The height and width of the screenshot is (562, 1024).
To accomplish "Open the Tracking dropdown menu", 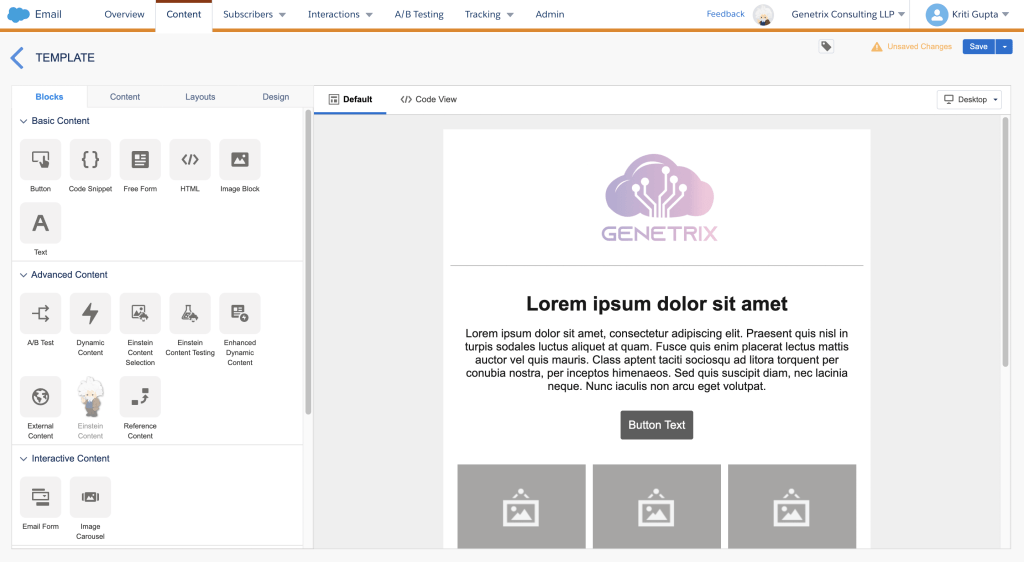I will 488,14.
